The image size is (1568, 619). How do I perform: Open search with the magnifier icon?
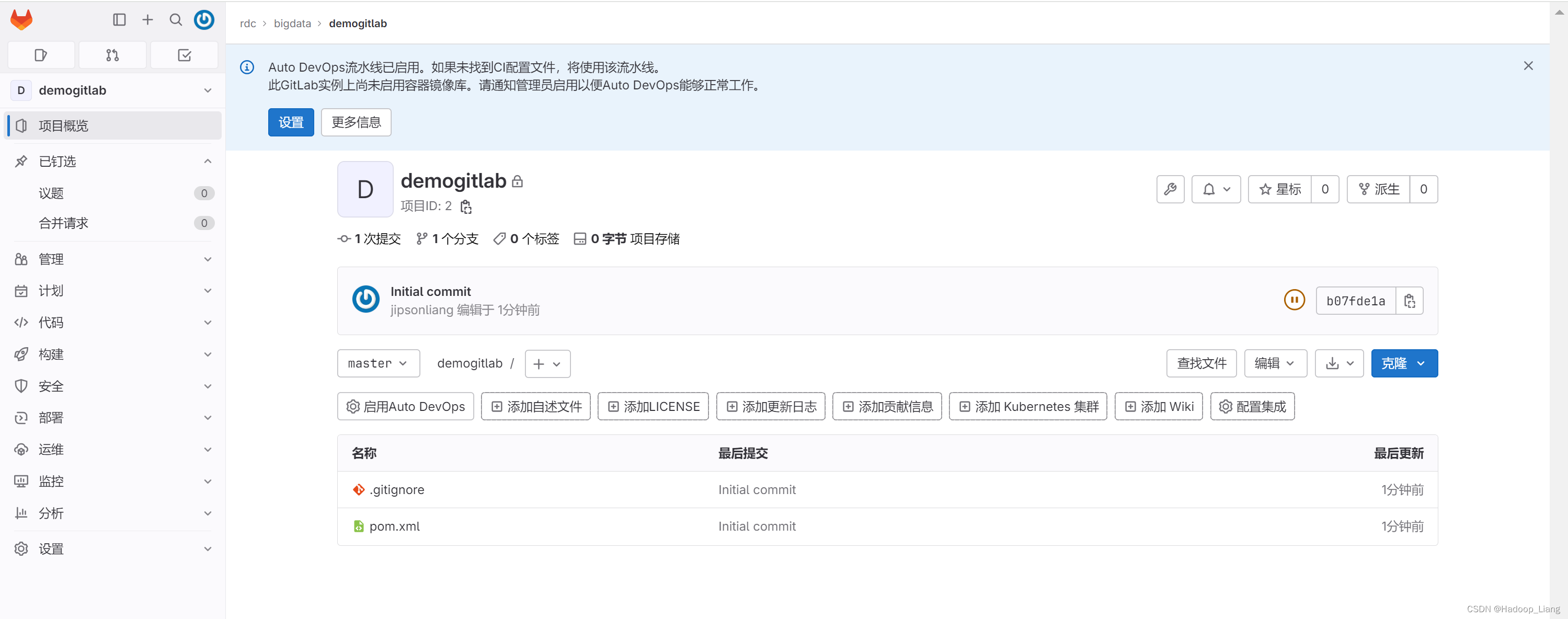point(176,19)
